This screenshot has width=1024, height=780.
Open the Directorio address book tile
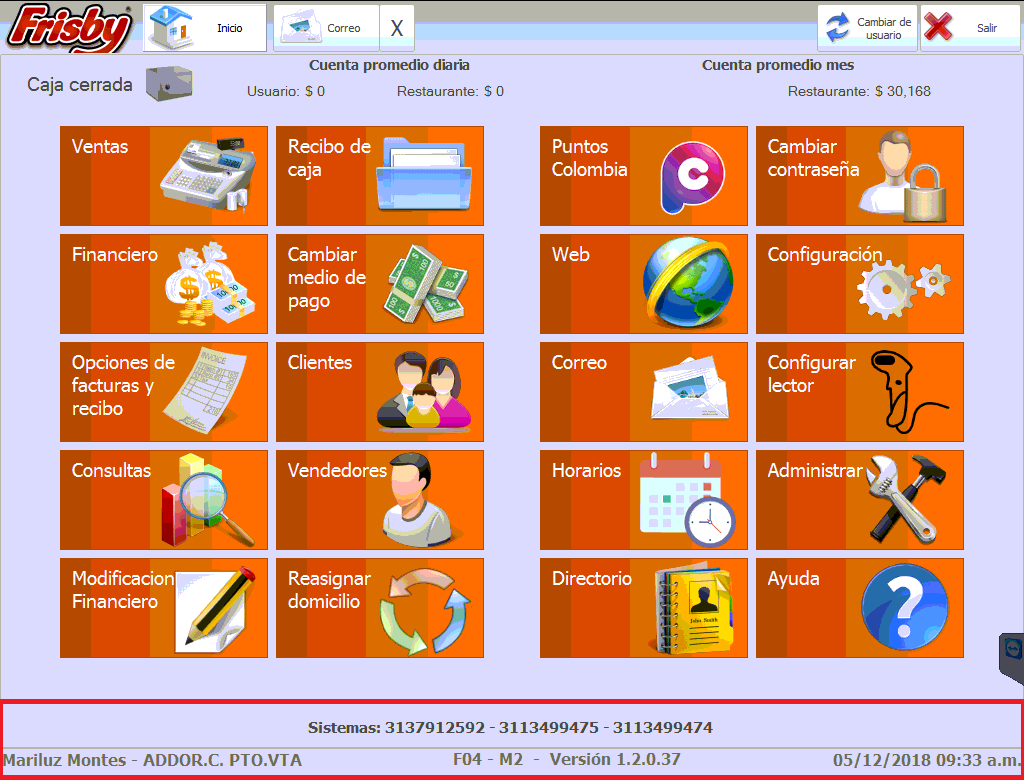coord(644,608)
